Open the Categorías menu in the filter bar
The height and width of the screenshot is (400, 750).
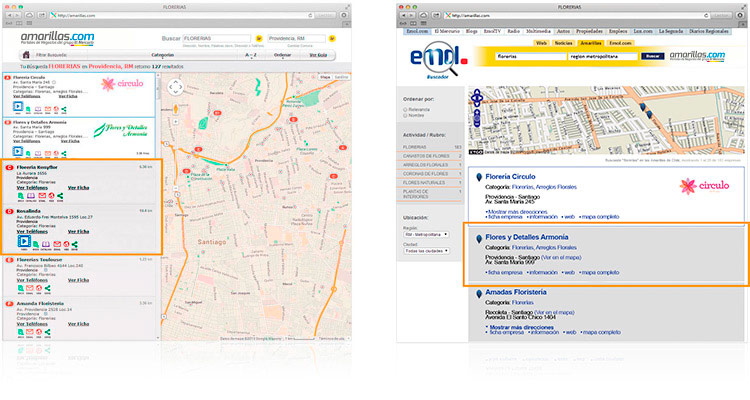[162, 54]
